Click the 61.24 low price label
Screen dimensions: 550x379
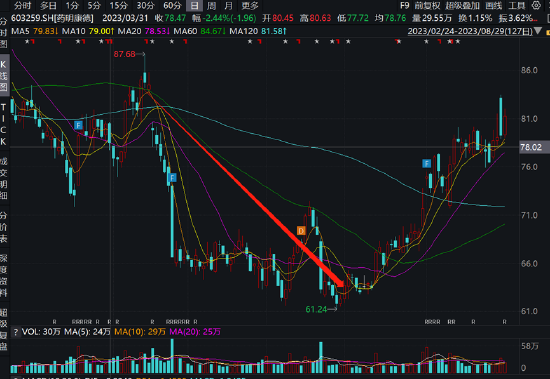point(316,309)
